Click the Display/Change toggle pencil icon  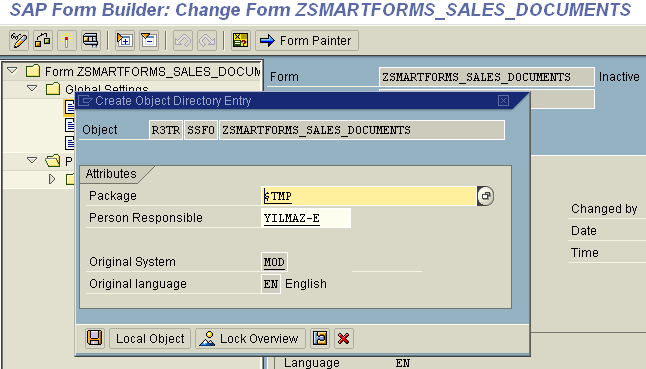click(19, 41)
